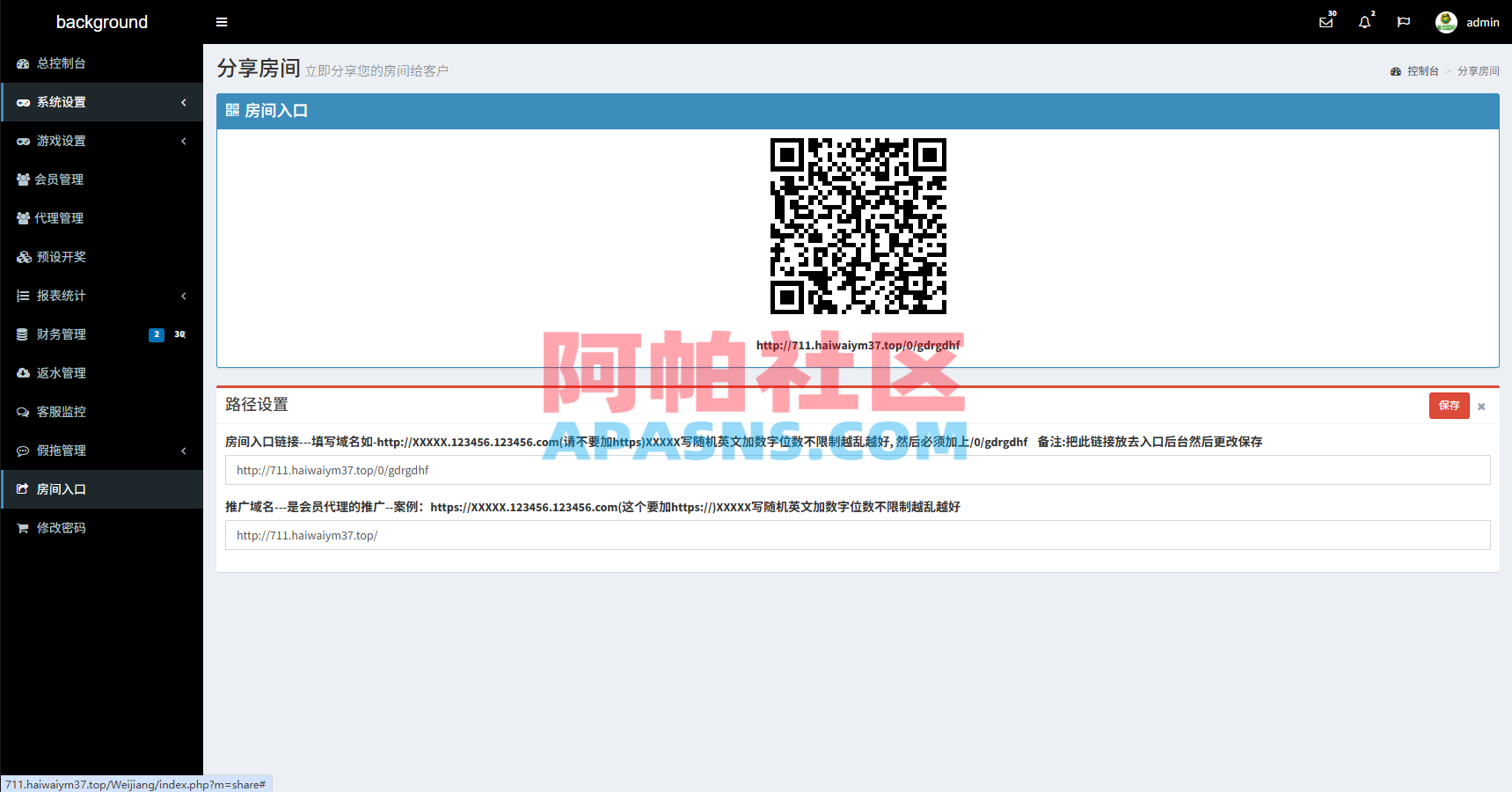
Task: Close the 路径设置 panel with the x
Action: pyautogui.click(x=1481, y=407)
